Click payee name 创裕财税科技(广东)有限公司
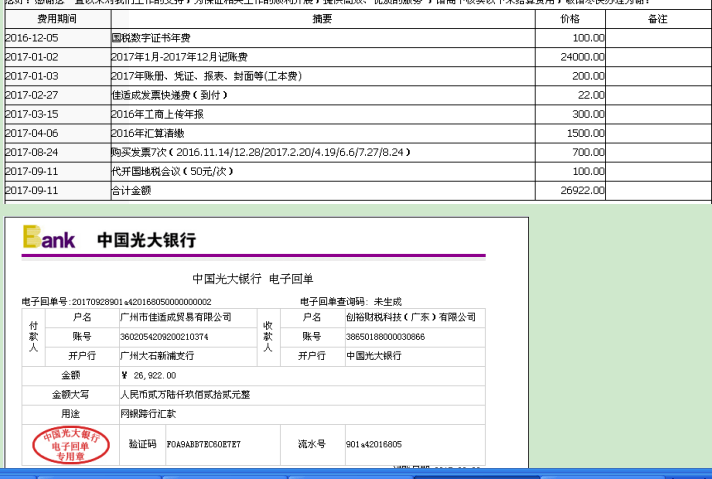This screenshot has height=479, width=712. coord(411,317)
